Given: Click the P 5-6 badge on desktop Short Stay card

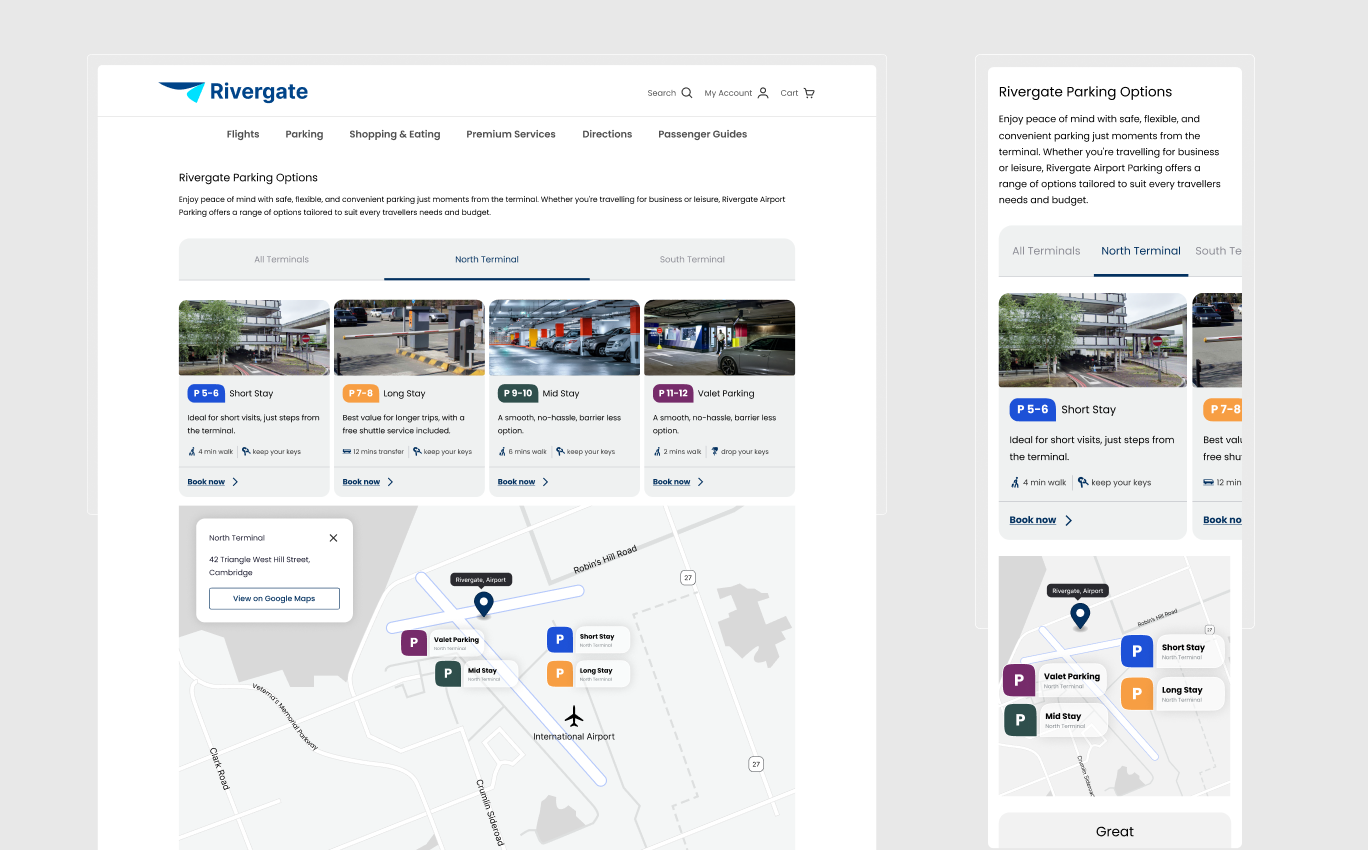Looking at the screenshot, I should (x=206, y=393).
